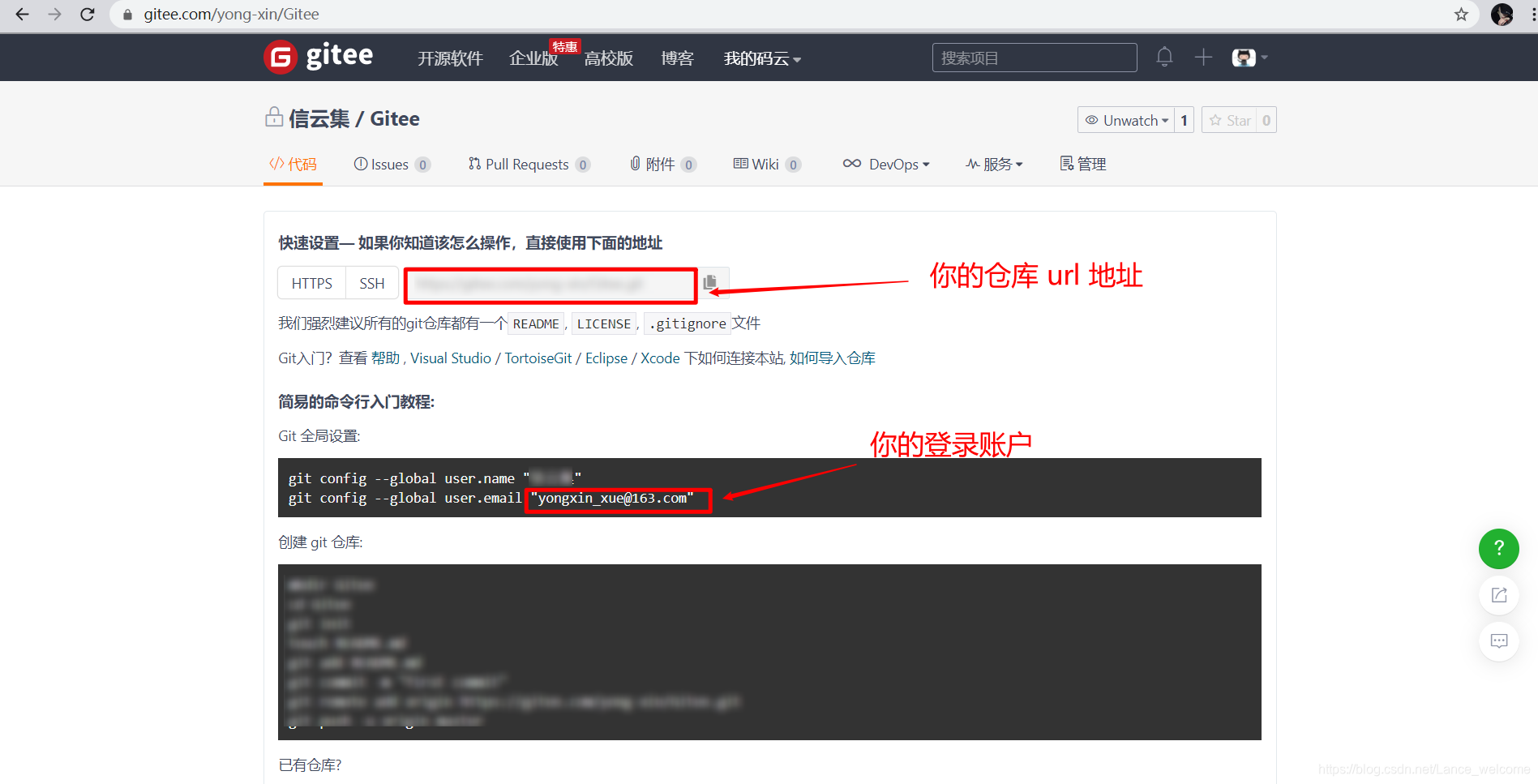The width and height of the screenshot is (1538, 784).
Task: Open the TortoiseGit link
Action: pyautogui.click(x=538, y=358)
